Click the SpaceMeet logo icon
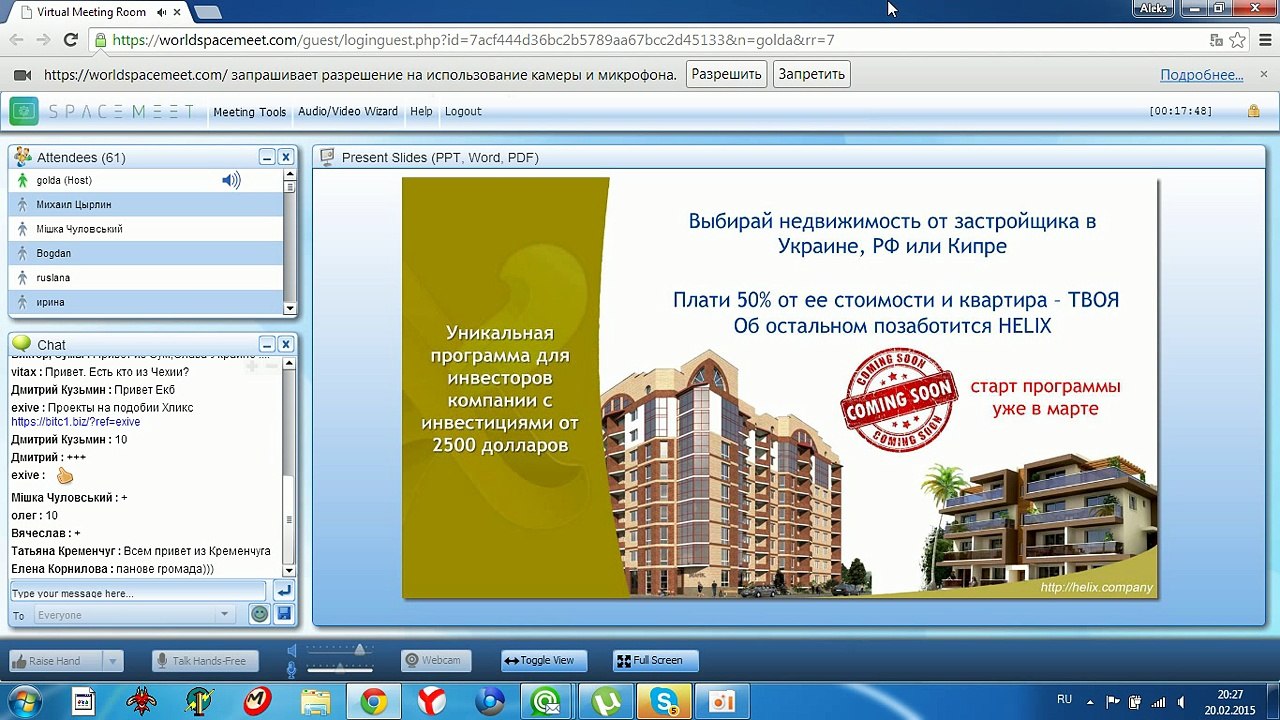This screenshot has height=720, width=1280. [x=24, y=111]
